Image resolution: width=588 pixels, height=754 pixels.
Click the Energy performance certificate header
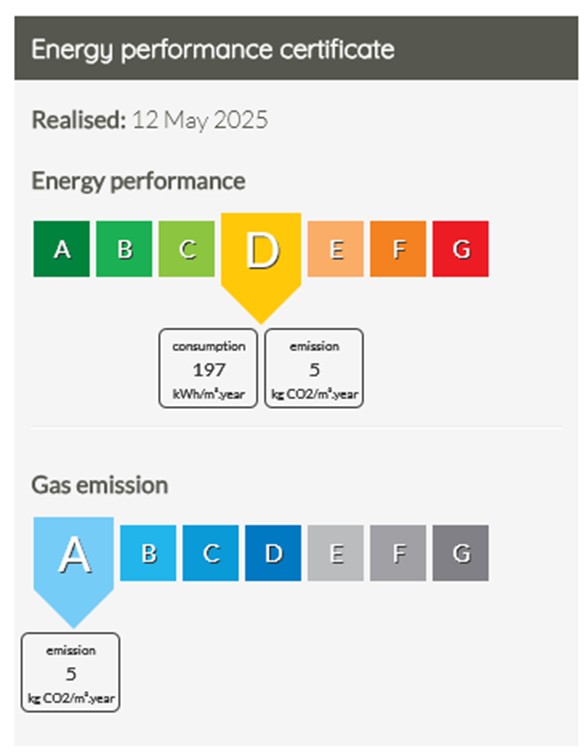296,48
